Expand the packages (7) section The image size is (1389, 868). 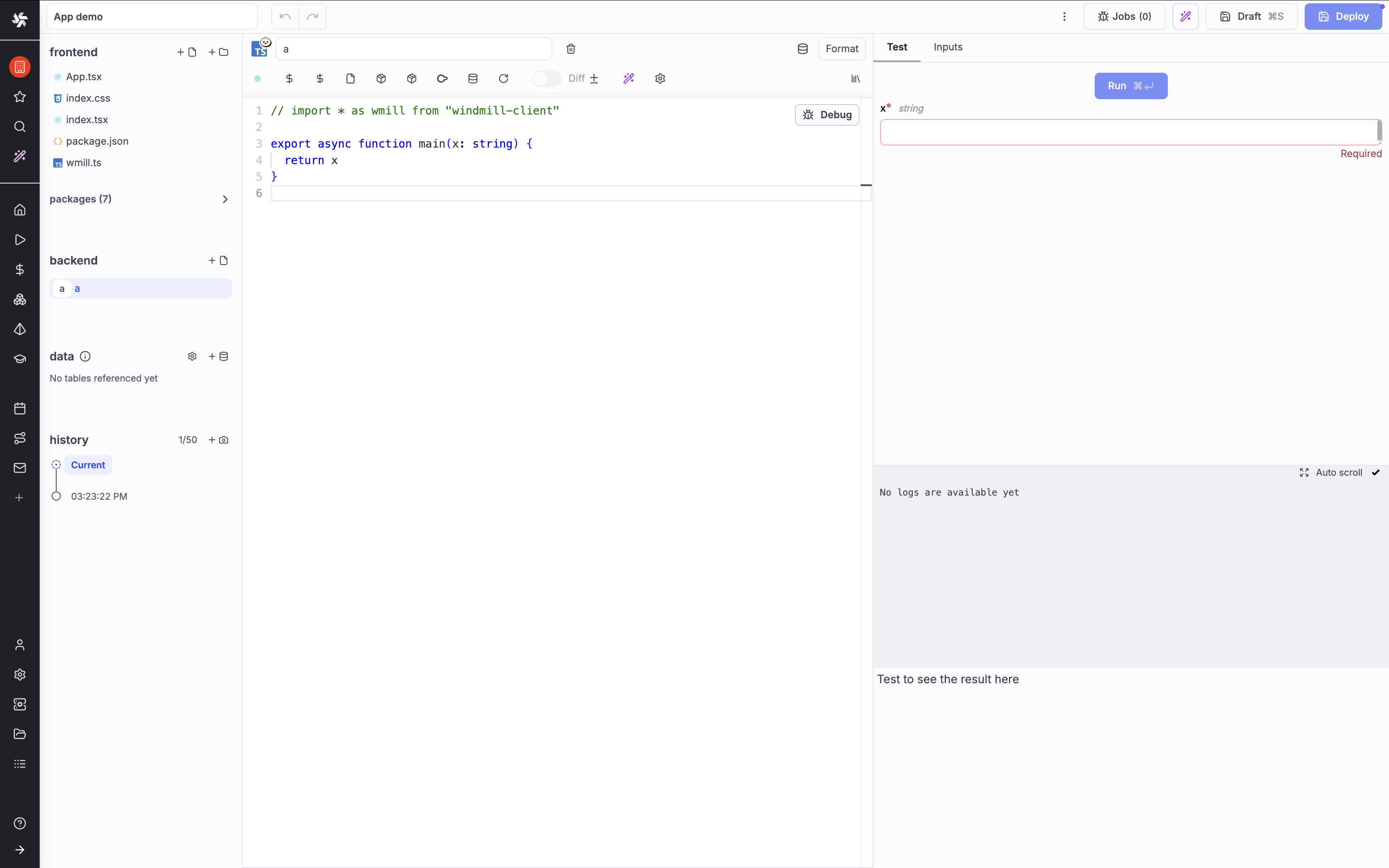[x=225, y=199]
